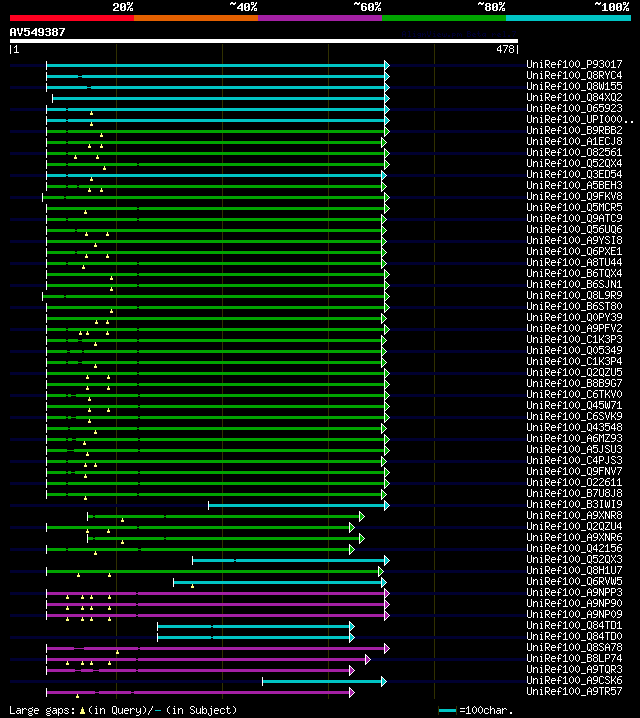Select hit label UniRef100_A9NP90
The width and height of the screenshot is (640, 718).
tap(574, 603)
